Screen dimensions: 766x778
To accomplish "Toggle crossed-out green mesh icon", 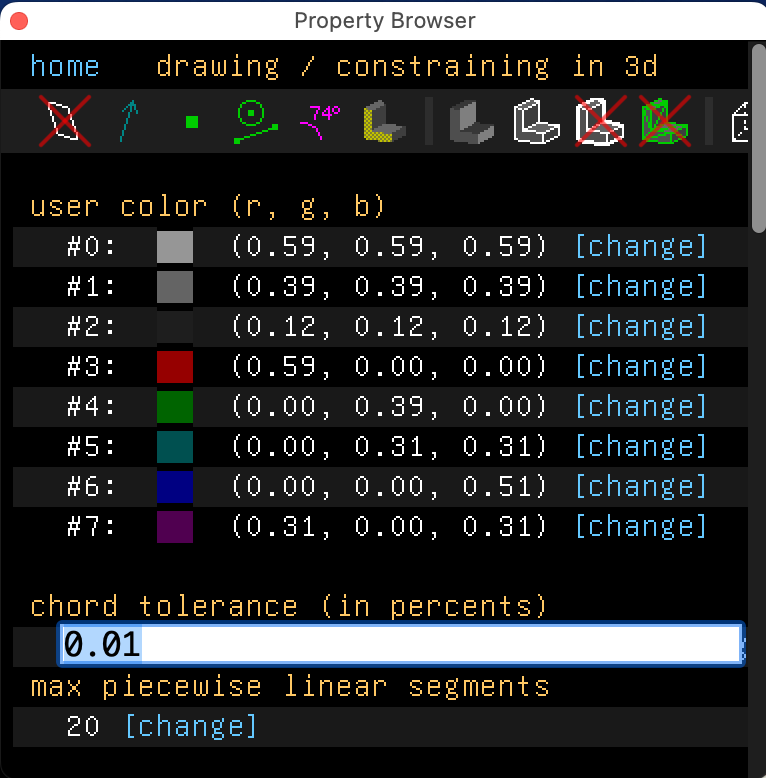I will [664, 121].
